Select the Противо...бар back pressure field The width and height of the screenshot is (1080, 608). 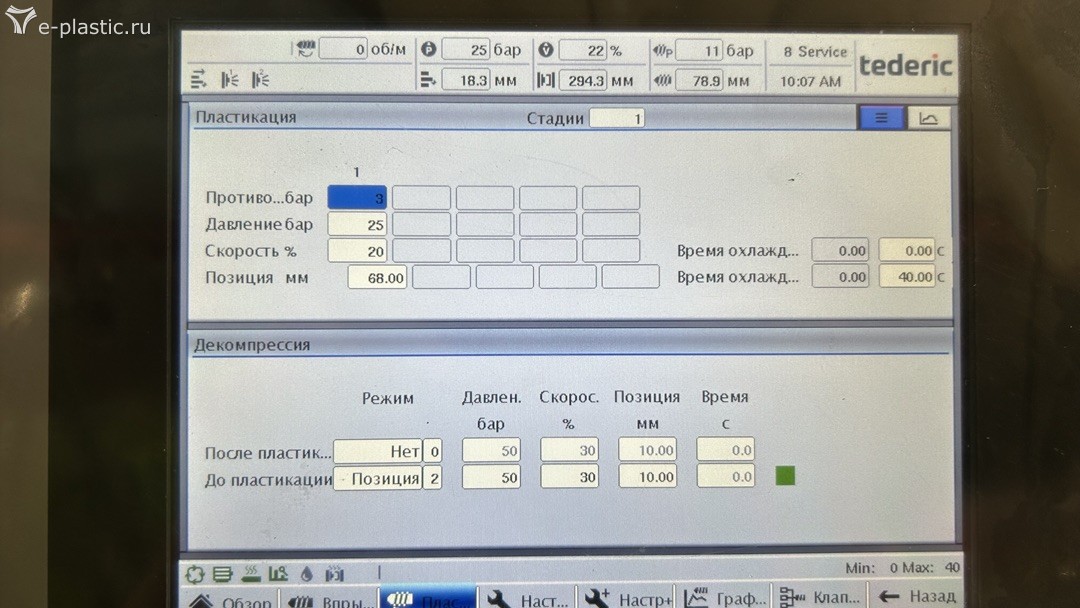(357, 198)
